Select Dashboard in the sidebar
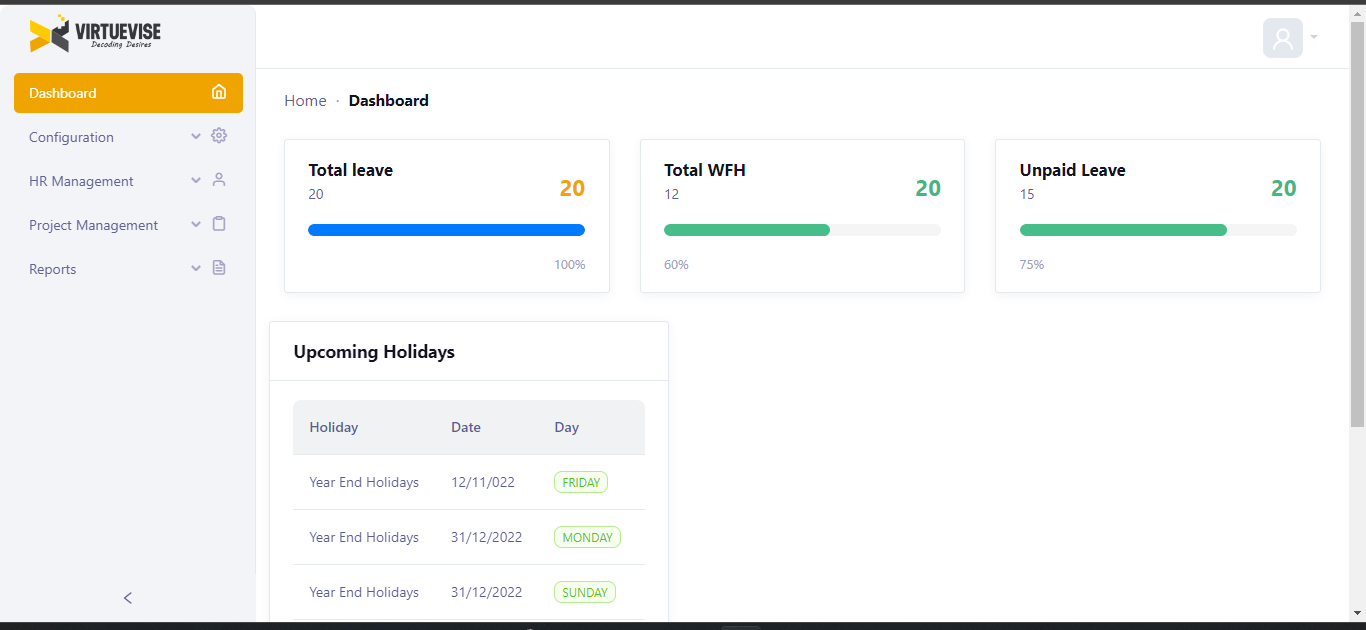1366x630 pixels. pyautogui.click(x=63, y=93)
